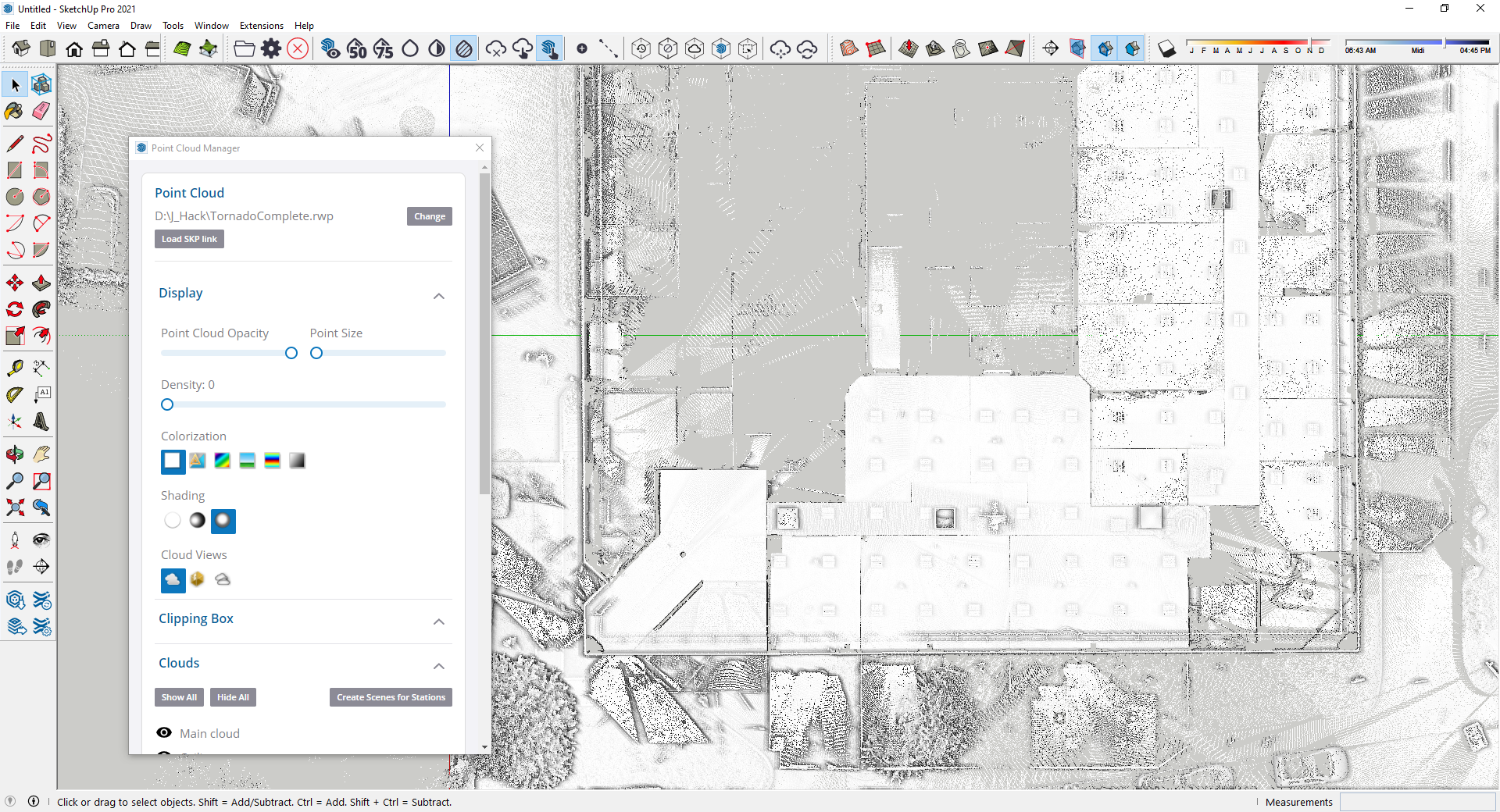Activate the Move tool
This screenshot has height=812, width=1500.
coord(15,283)
